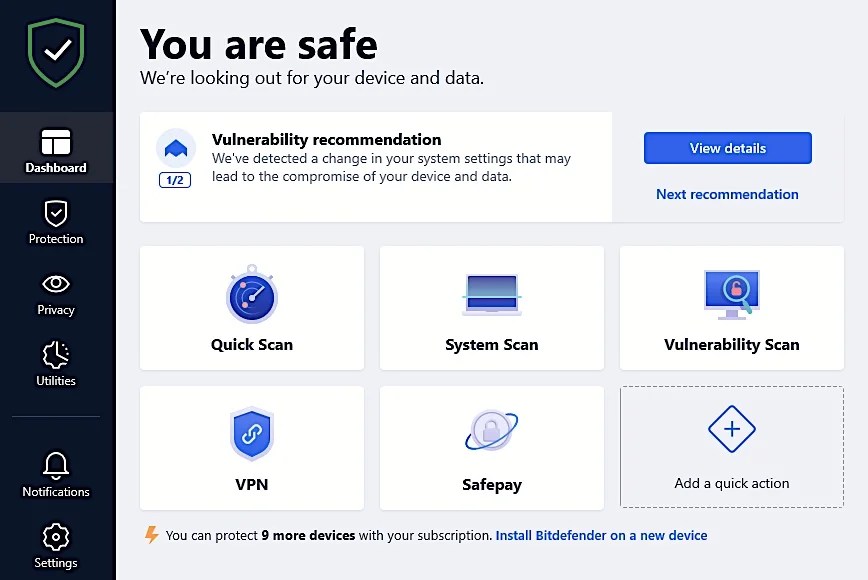Screen dimensions: 868x580
Task: Click Install Bitdefender on a new device
Action: (601, 535)
